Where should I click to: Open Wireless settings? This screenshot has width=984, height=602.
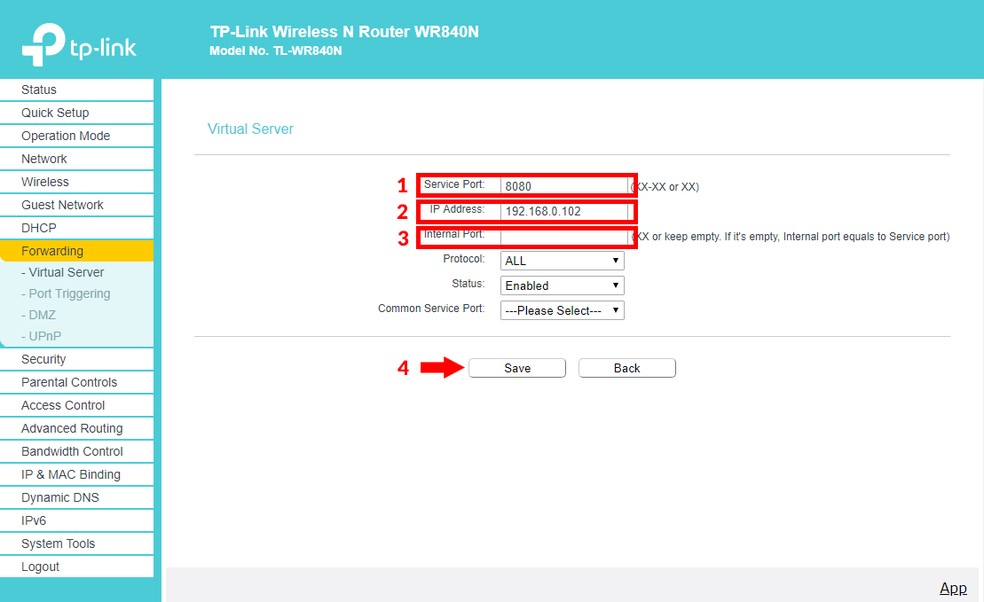(x=77, y=182)
